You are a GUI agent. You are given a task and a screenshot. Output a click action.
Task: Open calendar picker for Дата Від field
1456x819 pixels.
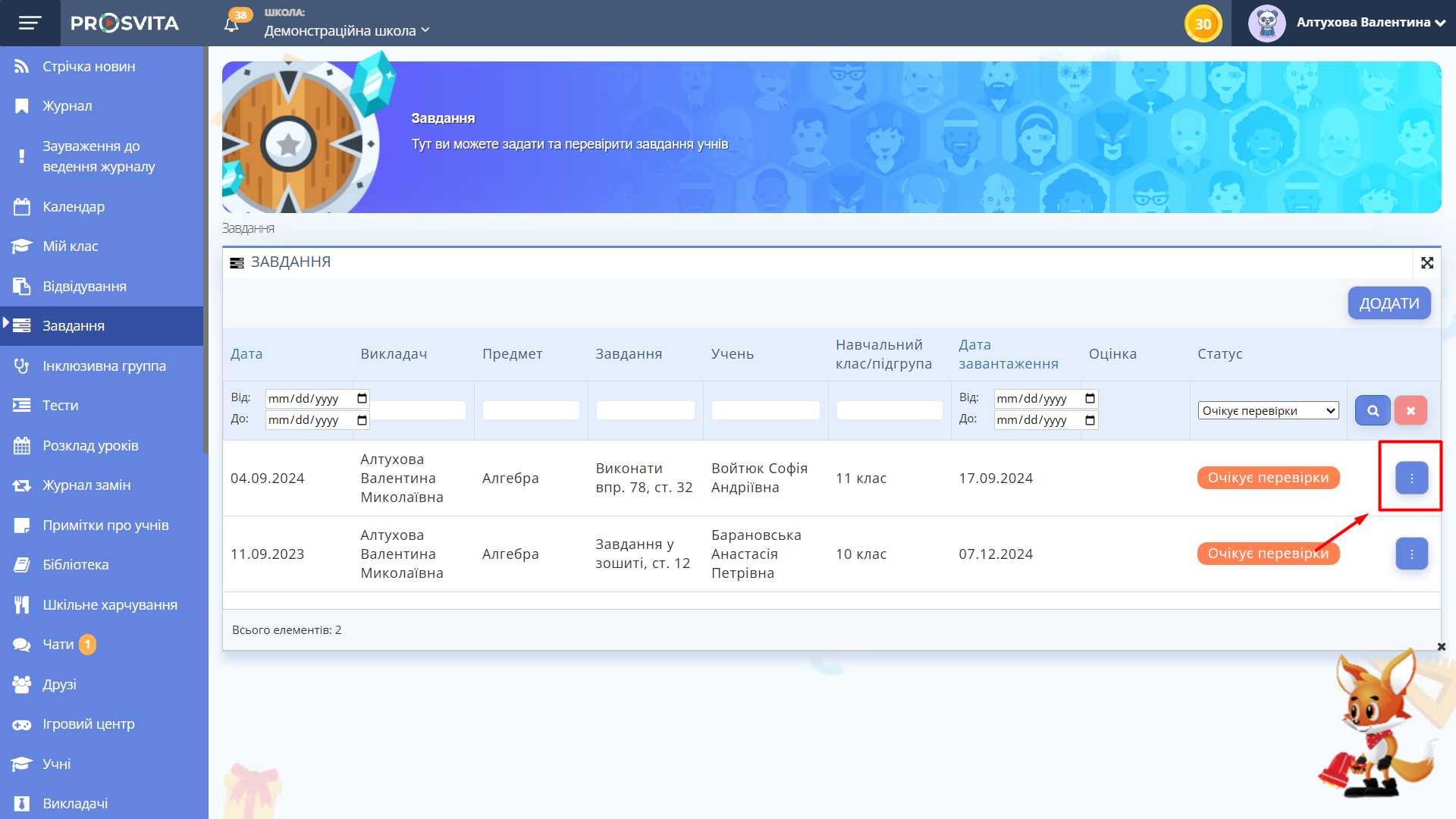click(x=362, y=399)
